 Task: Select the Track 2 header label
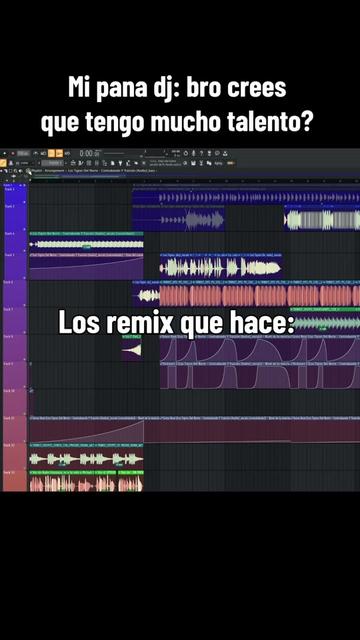click(x=9, y=207)
